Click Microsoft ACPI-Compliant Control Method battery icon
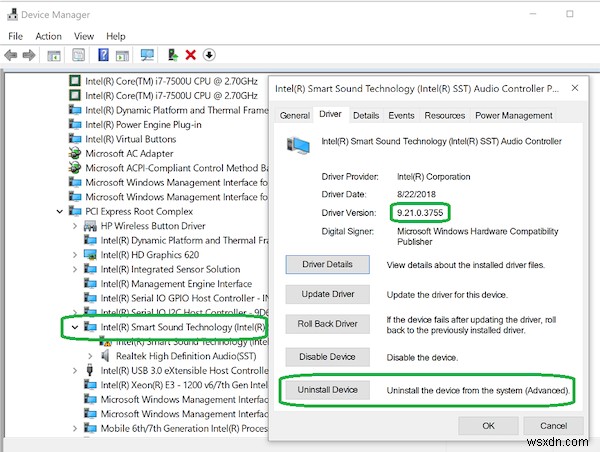 (75, 168)
